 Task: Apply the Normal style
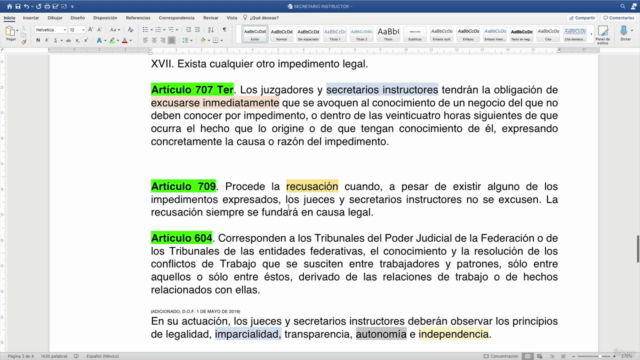[281, 34]
